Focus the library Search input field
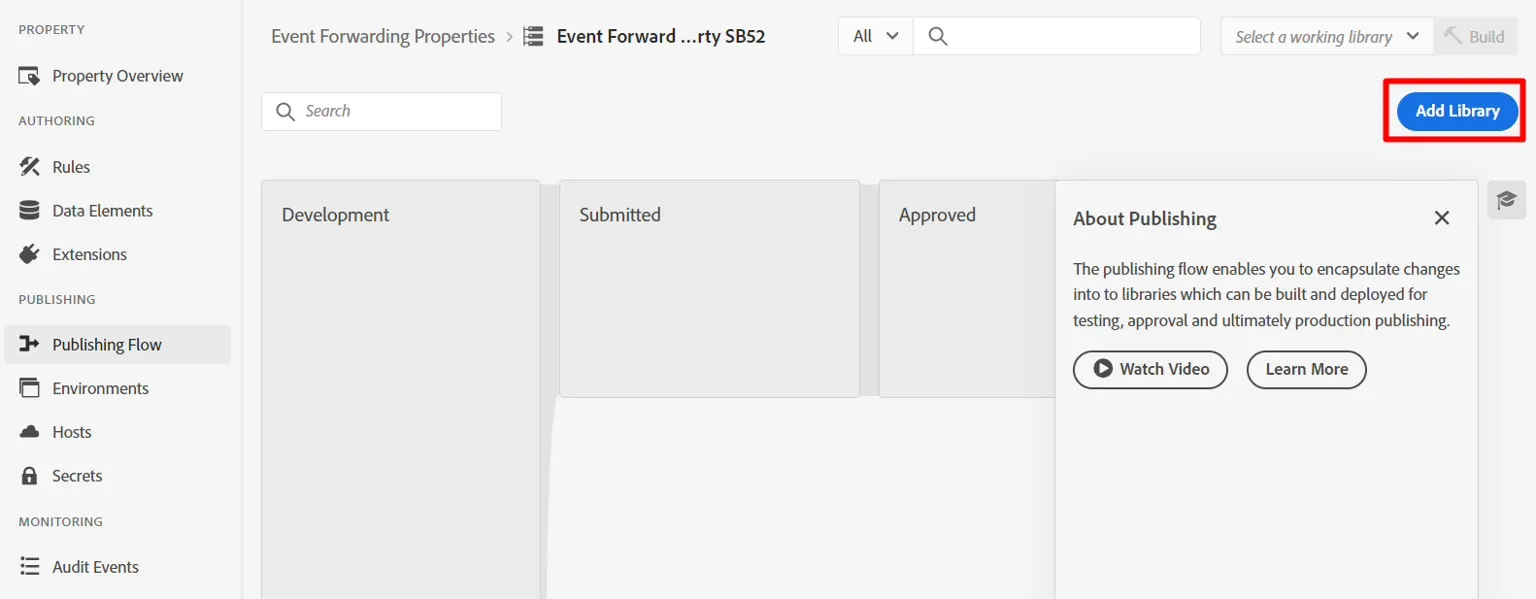 (x=381, y=111)
